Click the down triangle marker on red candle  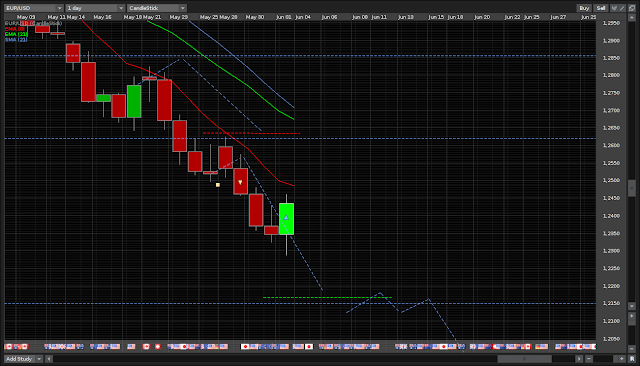click(x=240, y=182)
